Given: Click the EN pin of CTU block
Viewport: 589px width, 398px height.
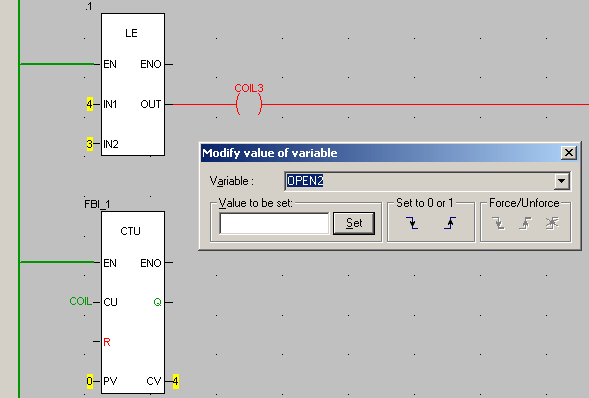Looking at the screenshot, I should pos(110,263).
